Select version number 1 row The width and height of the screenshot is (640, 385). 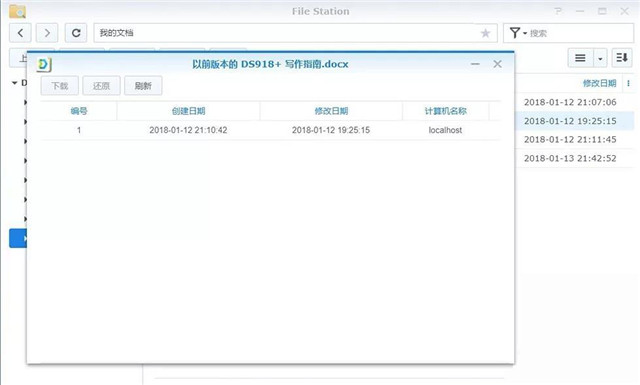coord(271,130)
